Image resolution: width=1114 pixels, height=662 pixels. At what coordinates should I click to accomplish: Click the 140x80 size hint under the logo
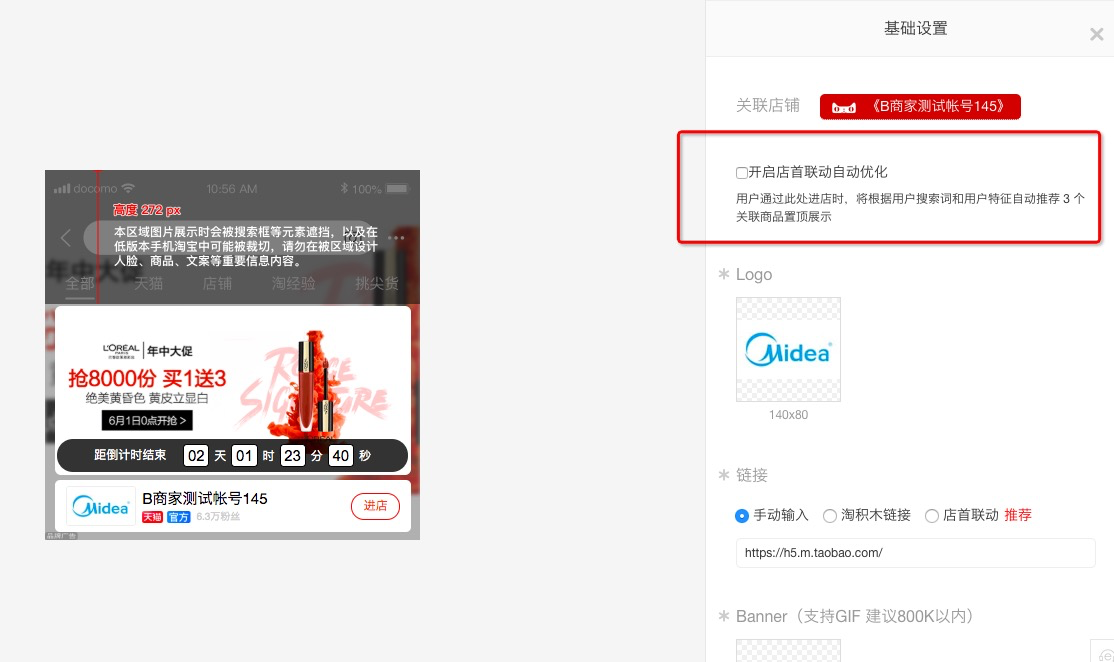pyautogui.click(x=788, y=415)
